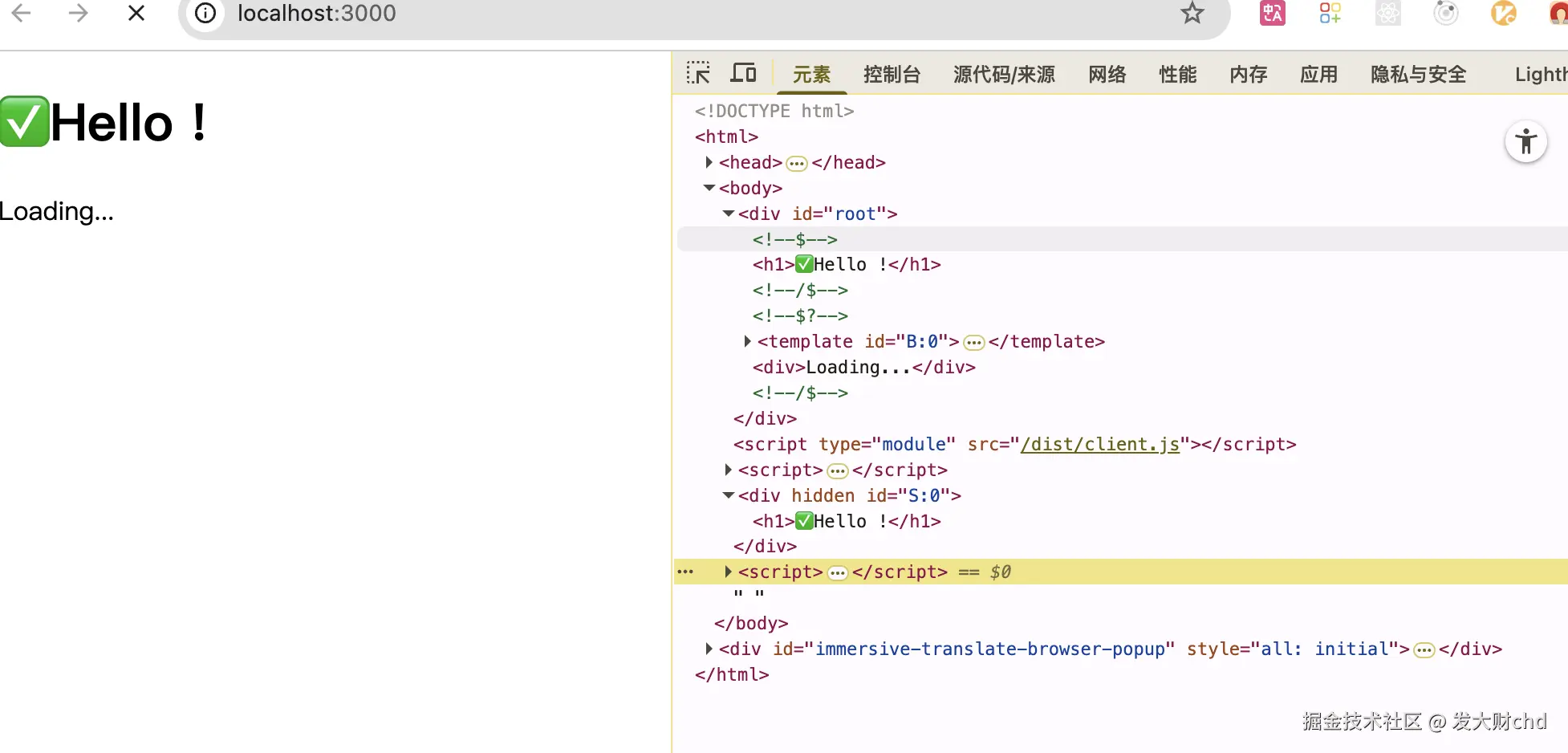Open the grid-squares extension icon
Image resolution: width=1568 pixels, height=753 pixels.
1330,13
